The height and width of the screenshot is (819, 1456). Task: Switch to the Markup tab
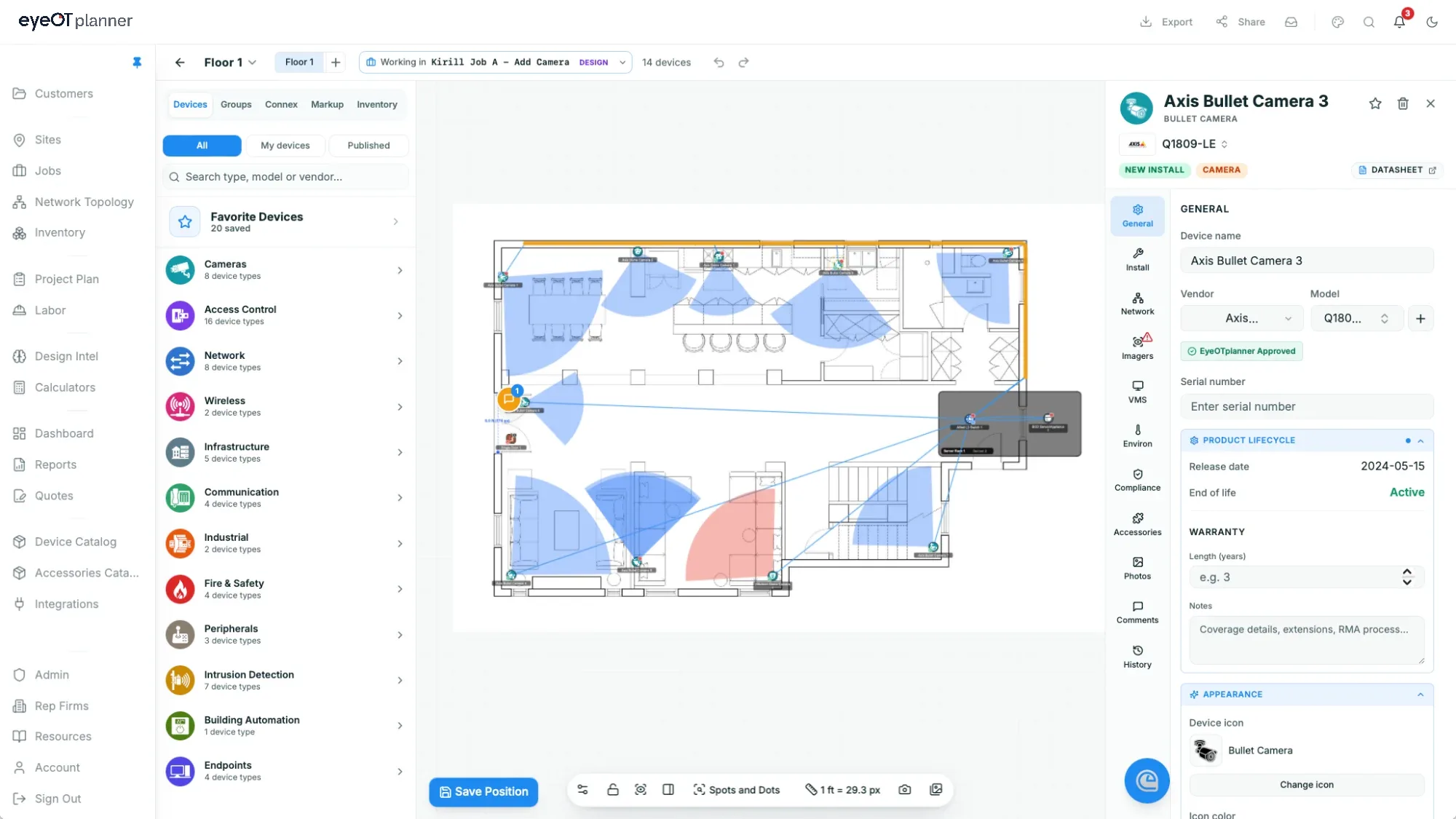pyautogui.click(x=327, y=105)
